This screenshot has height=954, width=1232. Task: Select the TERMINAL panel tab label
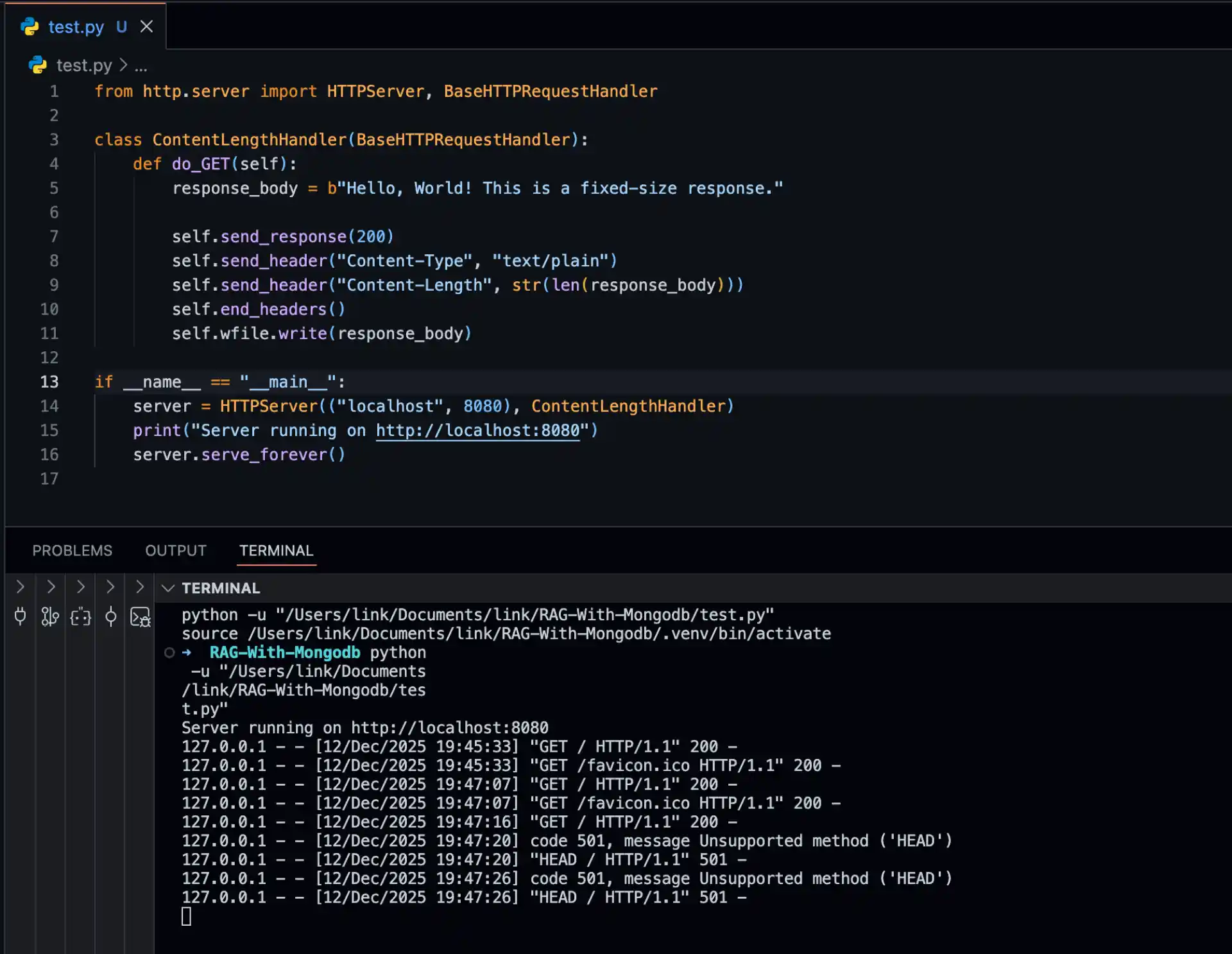(276, 550)
